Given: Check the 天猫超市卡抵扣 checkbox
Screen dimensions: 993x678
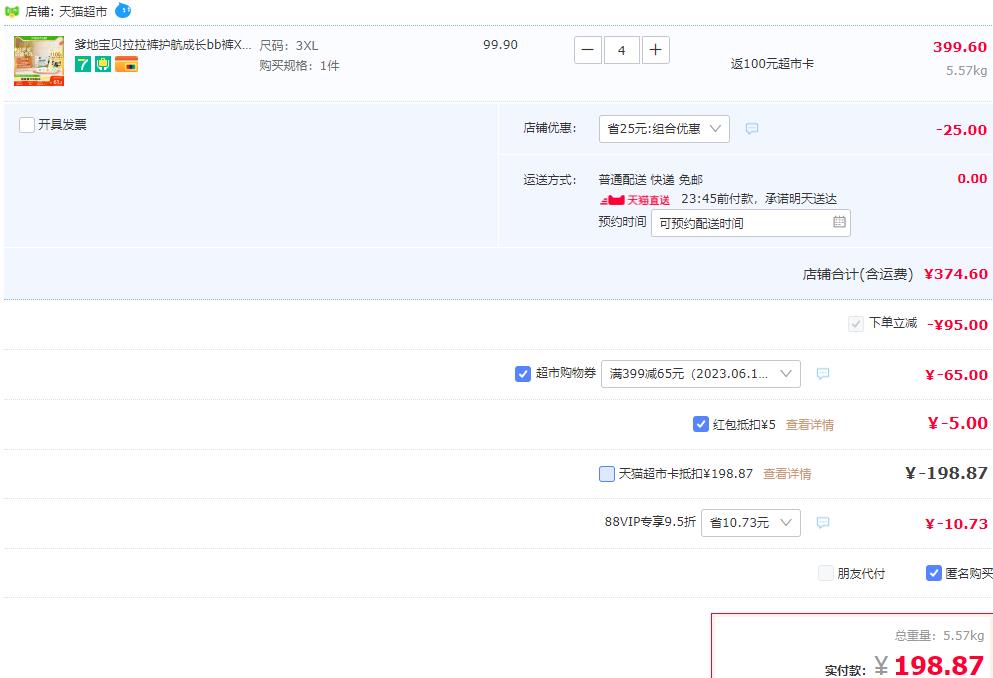Looking at the screenshot, I should [607, 474].
